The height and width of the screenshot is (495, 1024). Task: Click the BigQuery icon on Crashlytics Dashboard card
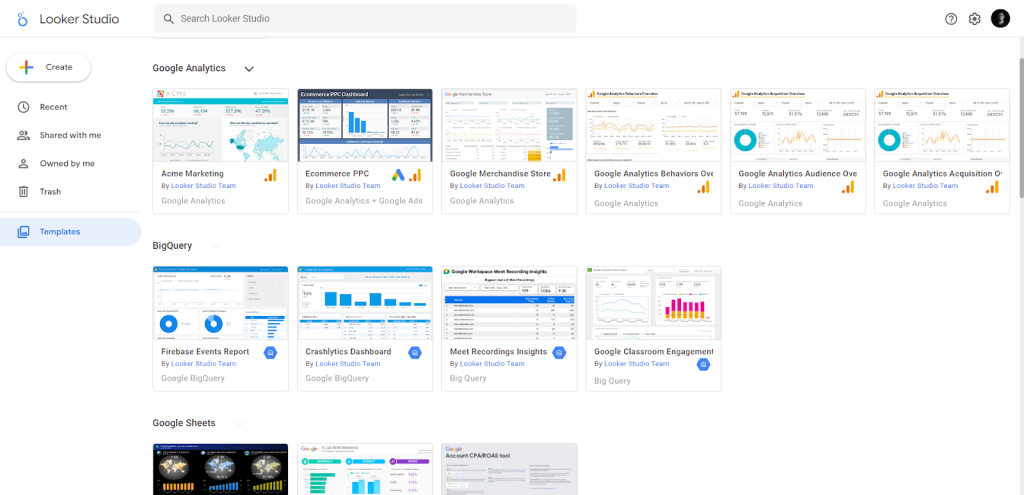tap(414, 353)
